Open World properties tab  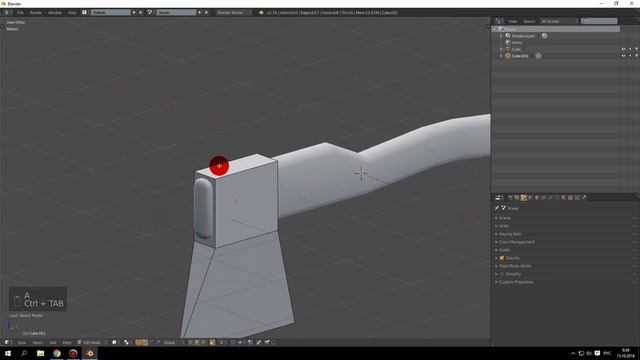pos(530,198)
